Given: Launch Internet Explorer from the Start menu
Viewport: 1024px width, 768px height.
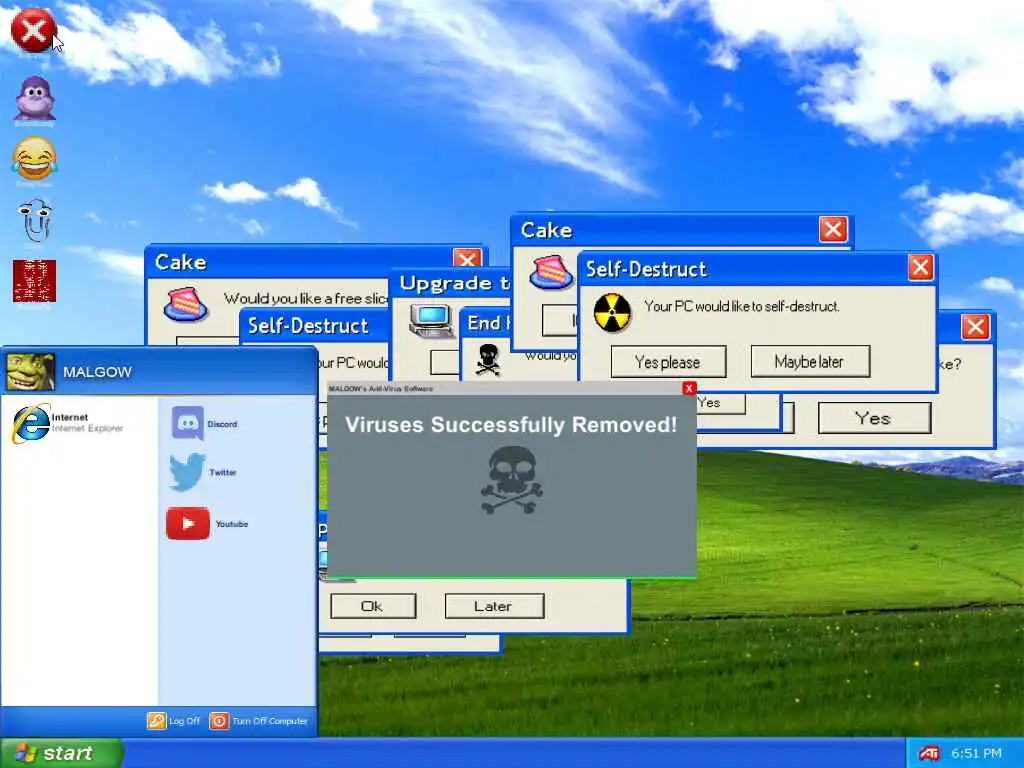Looking at the screenshot, I should point(67,423).
